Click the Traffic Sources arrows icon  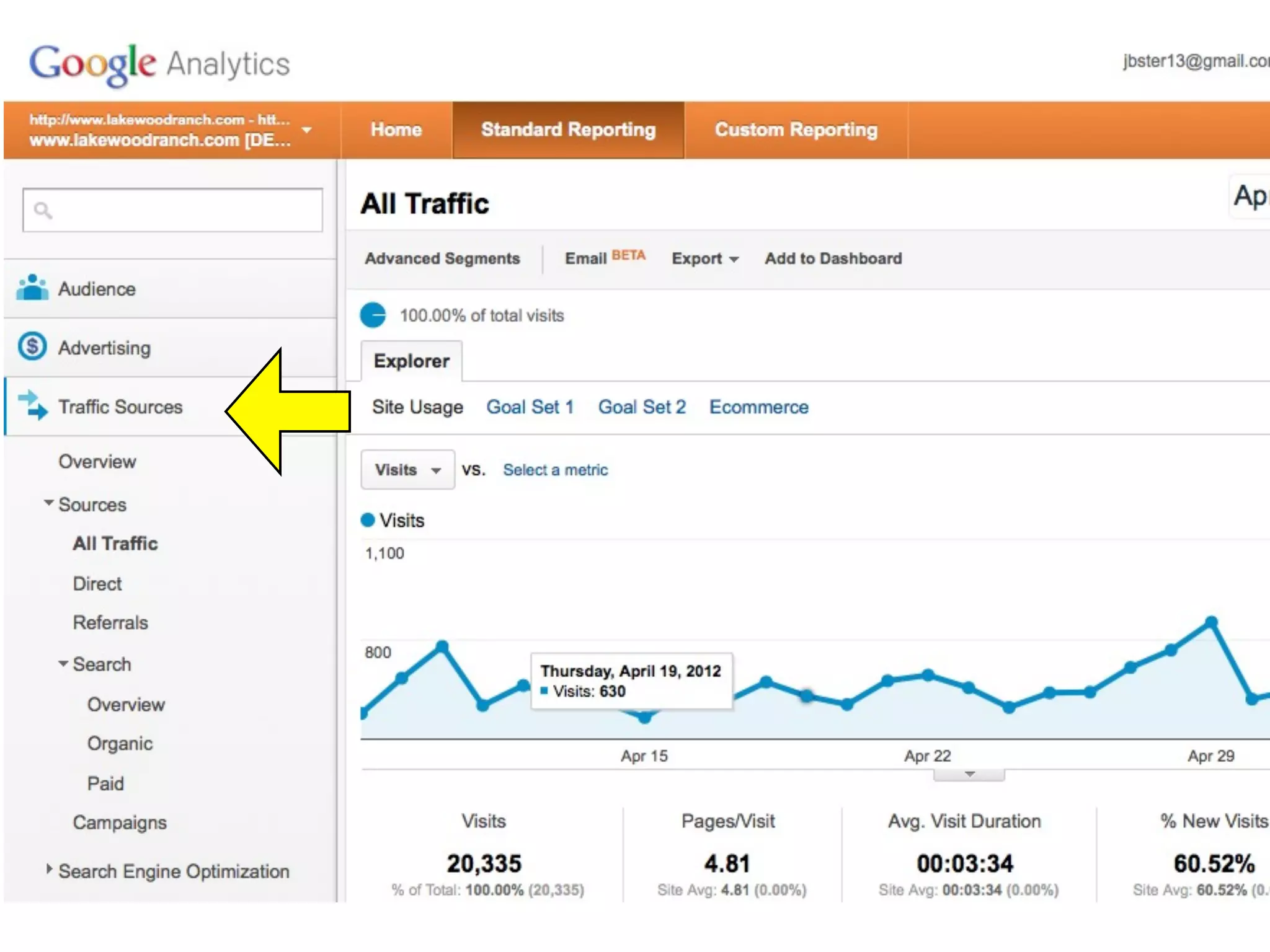[33, 405]
